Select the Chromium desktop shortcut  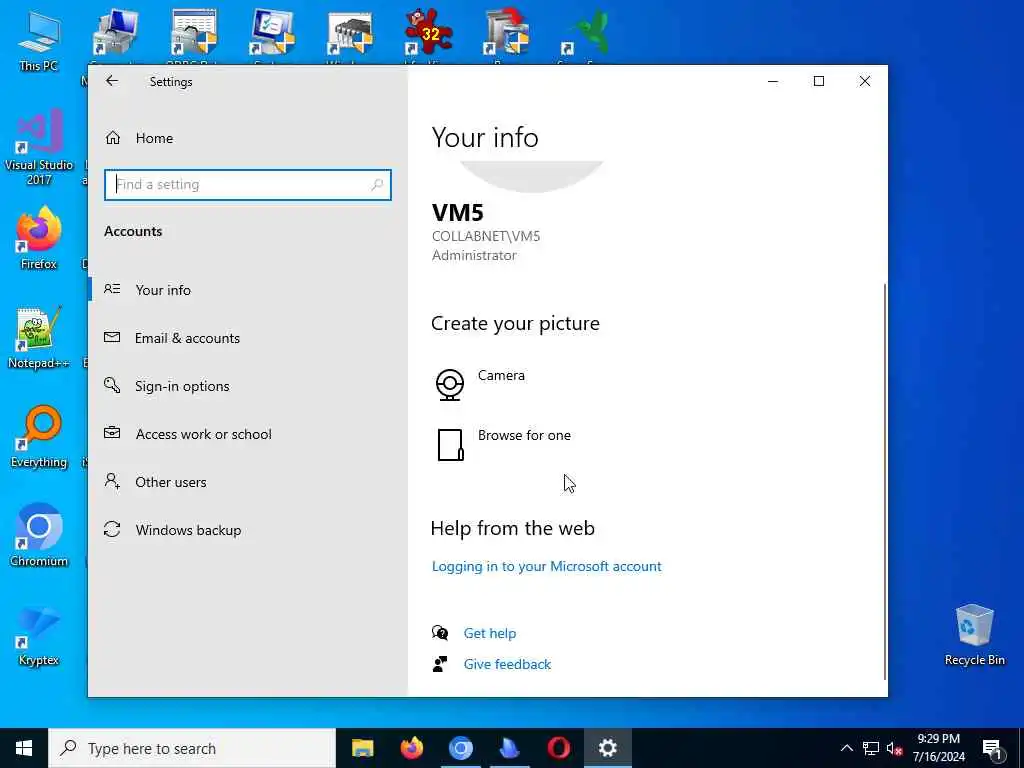click(x=39, y=535)
